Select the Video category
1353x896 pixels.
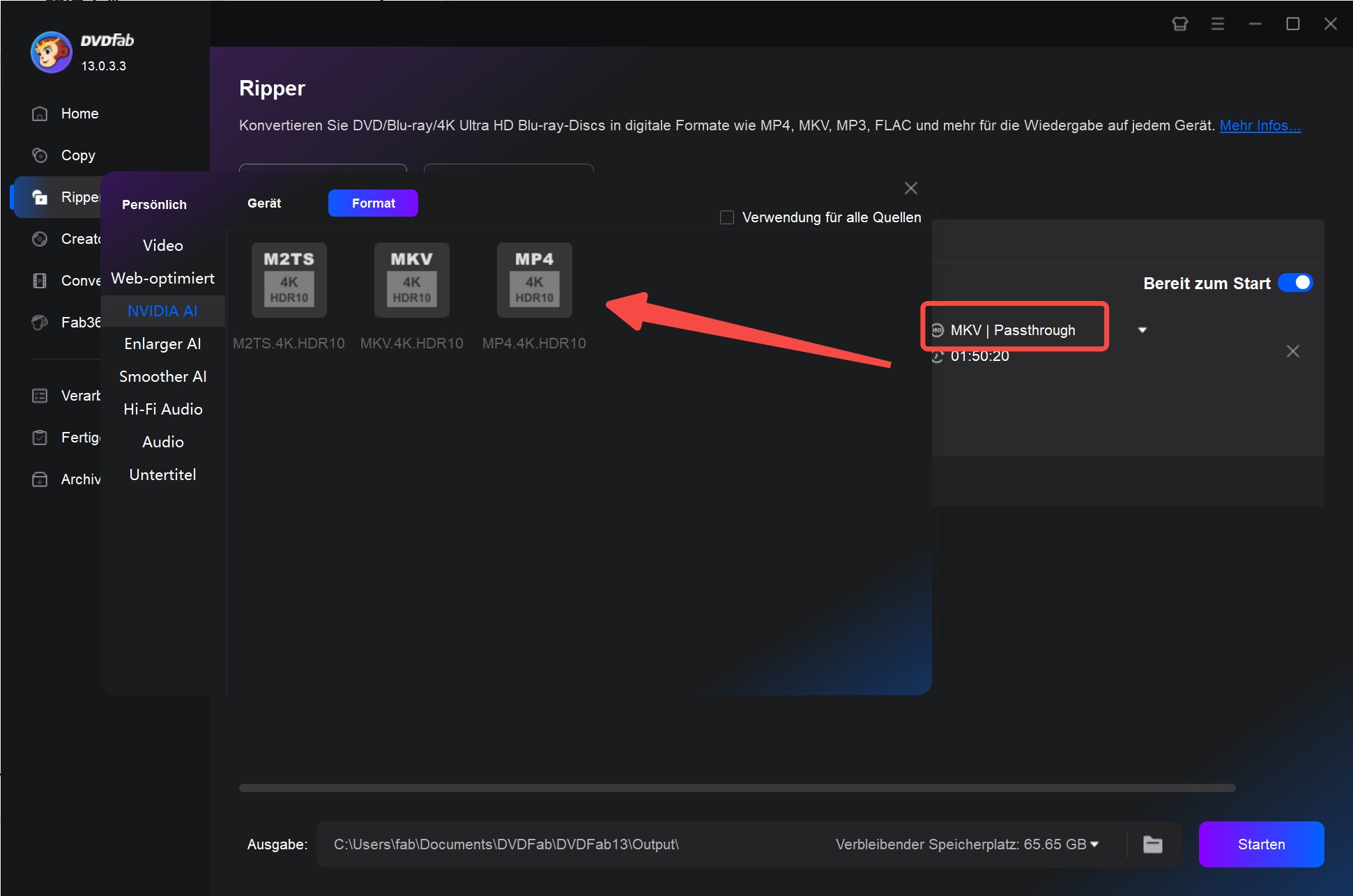[163, 245]
